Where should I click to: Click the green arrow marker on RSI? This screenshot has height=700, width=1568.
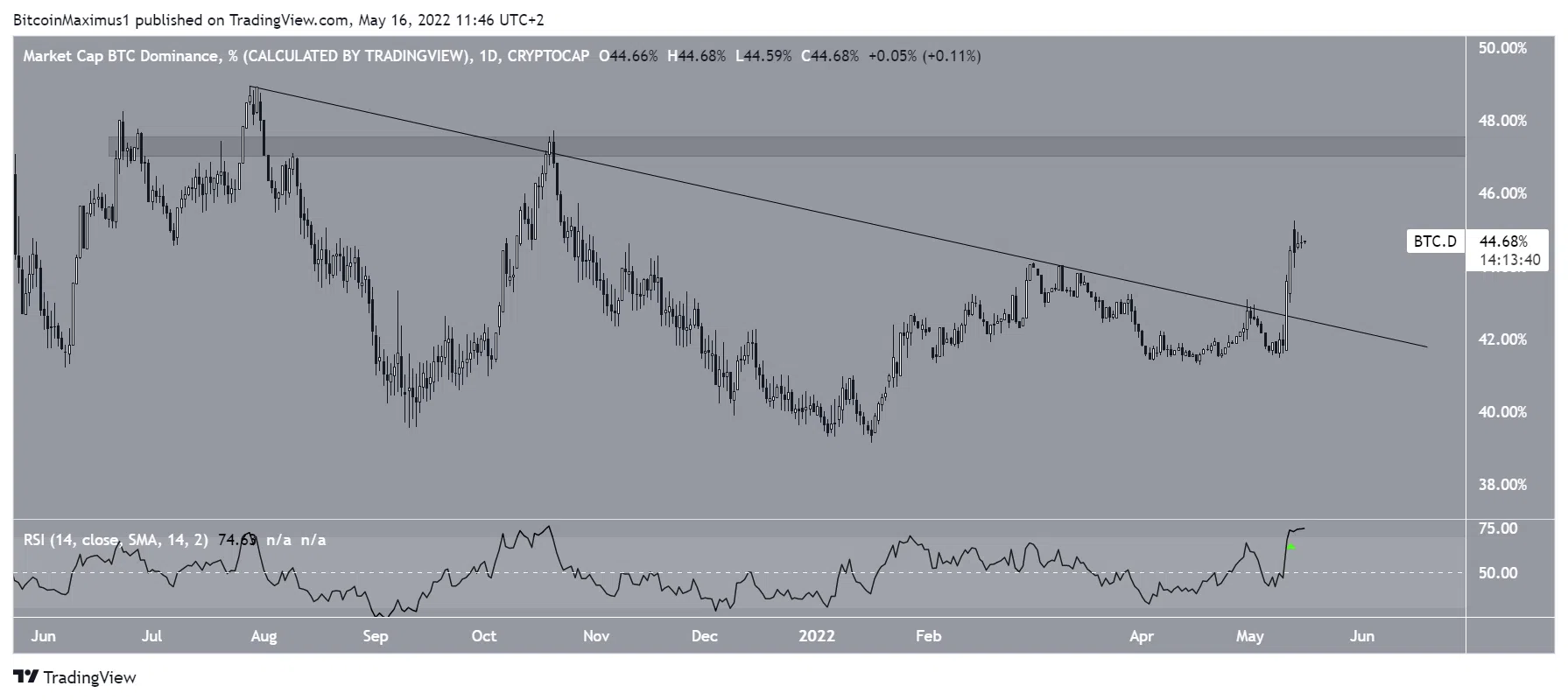1291,546
